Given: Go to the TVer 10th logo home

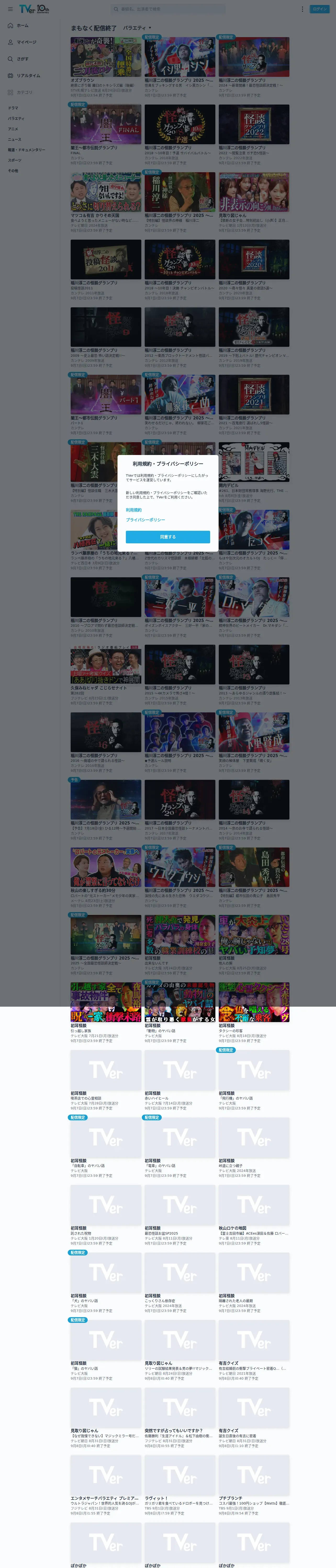Looking at the screenshot, I should click(33, 9).
